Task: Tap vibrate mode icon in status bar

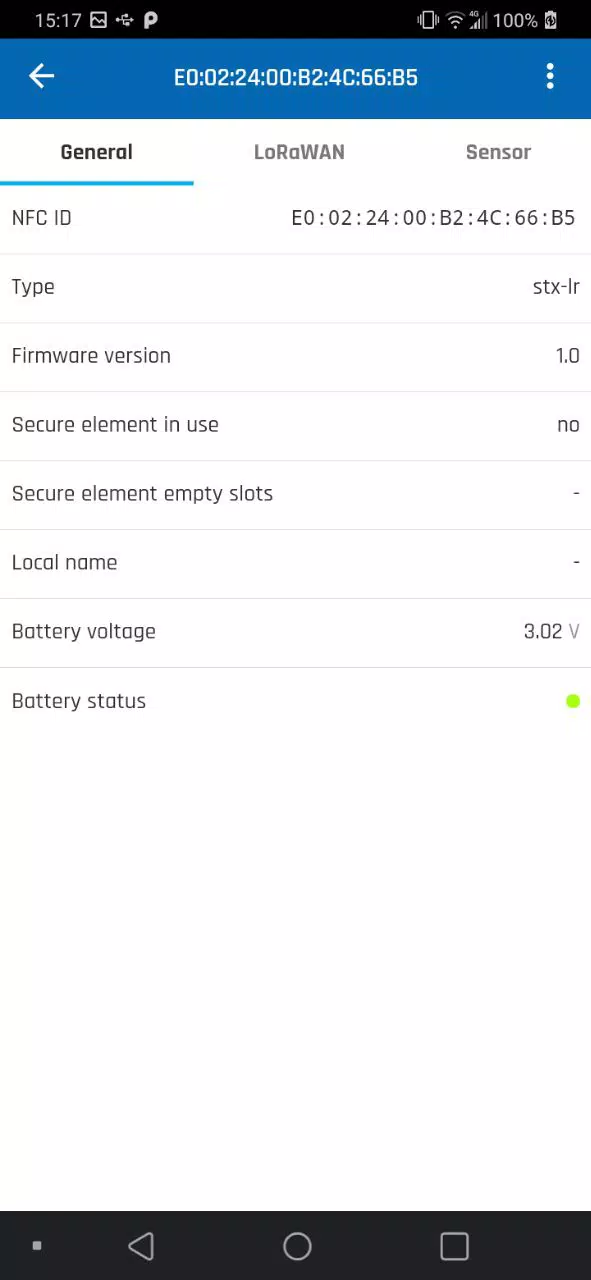Action: [x=428, y=20]
